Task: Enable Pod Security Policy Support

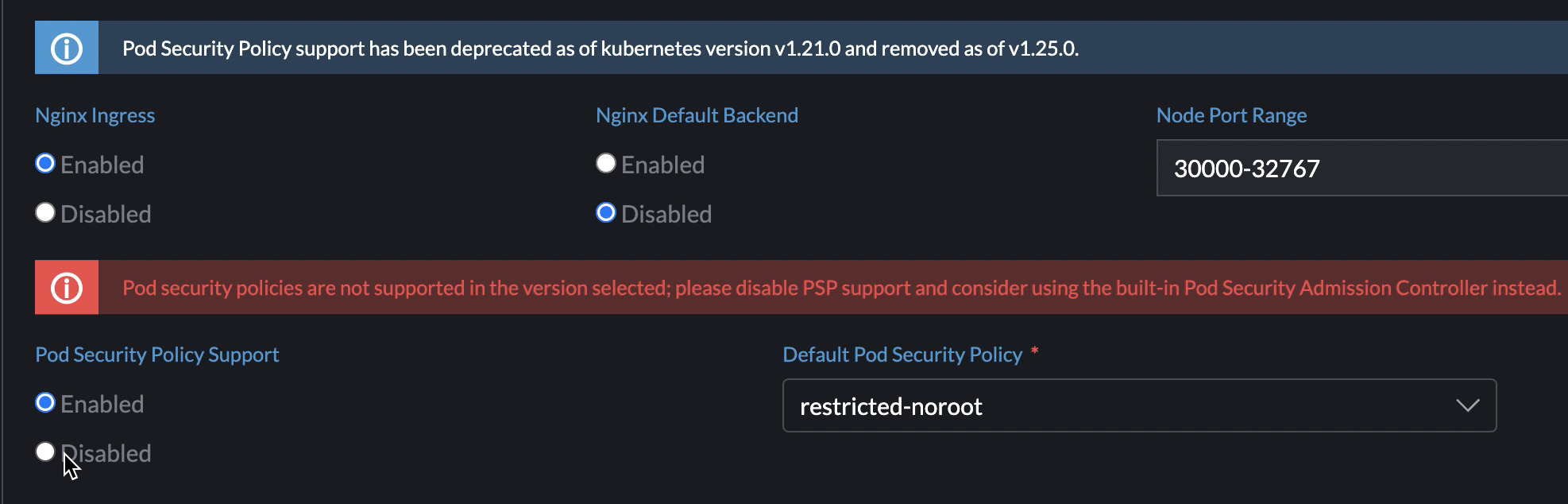Action: pos(45,404)
